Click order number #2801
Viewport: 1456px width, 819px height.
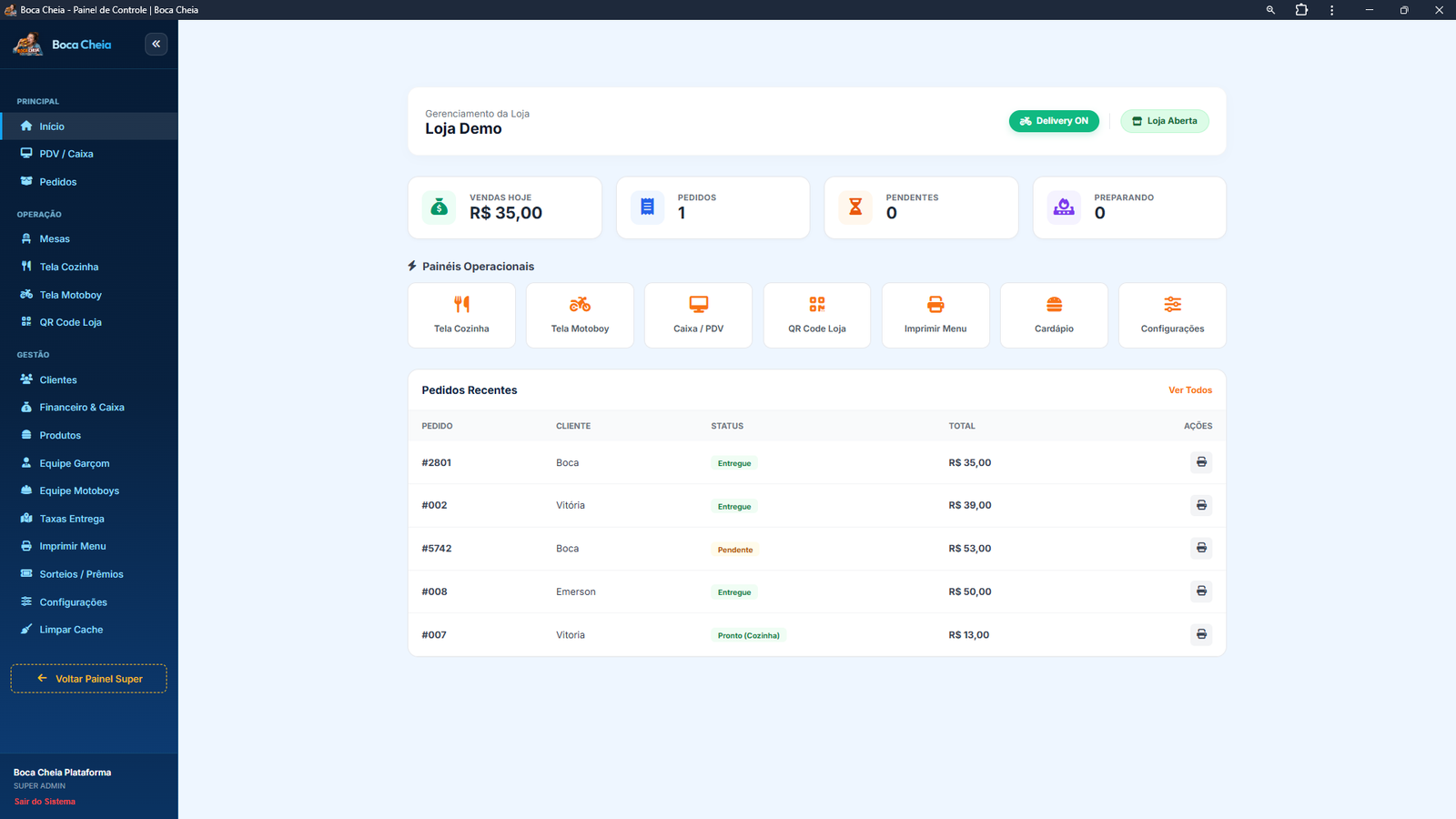point(437,462)
